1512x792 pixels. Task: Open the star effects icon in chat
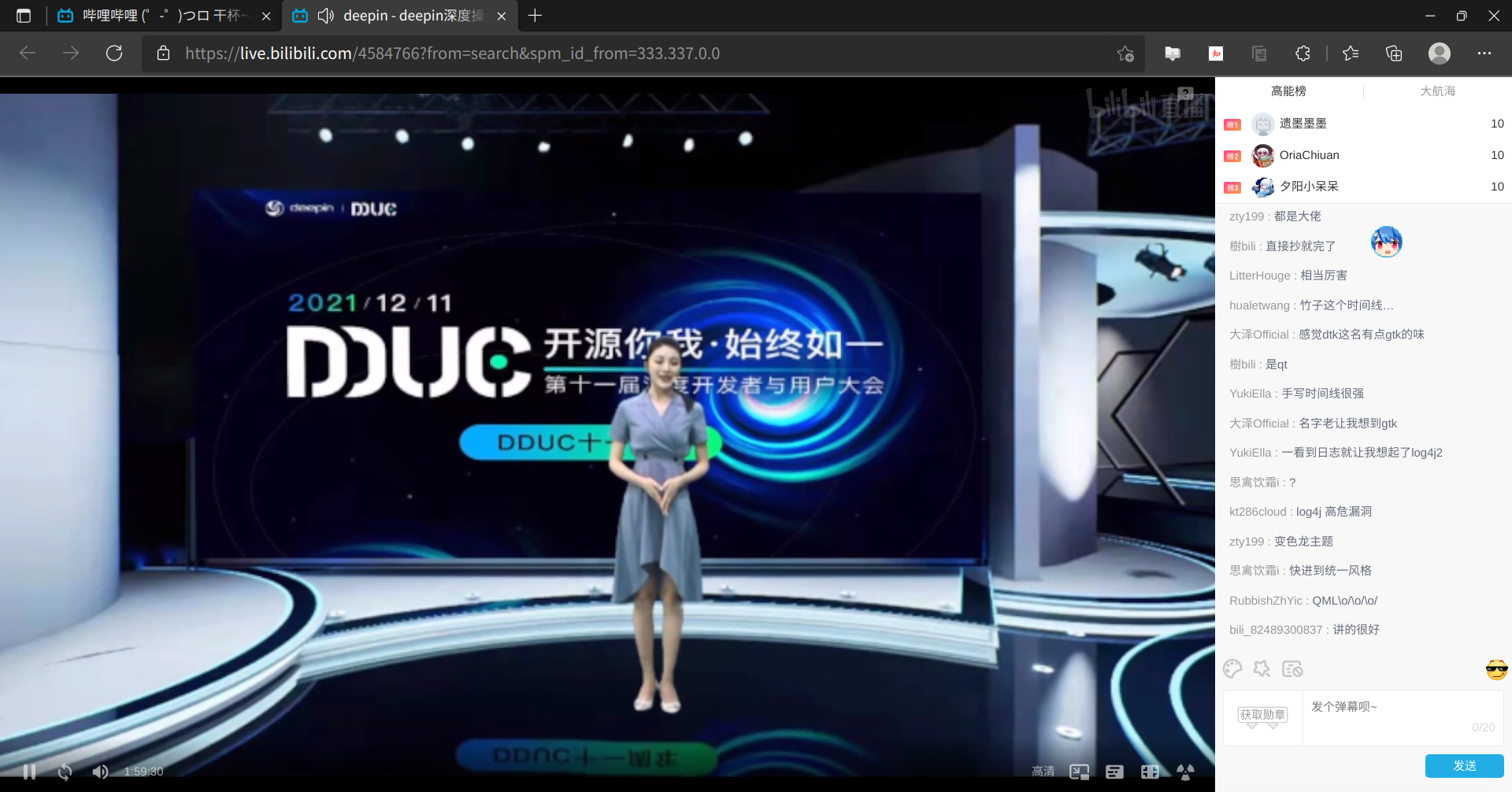coord(1262,669)
